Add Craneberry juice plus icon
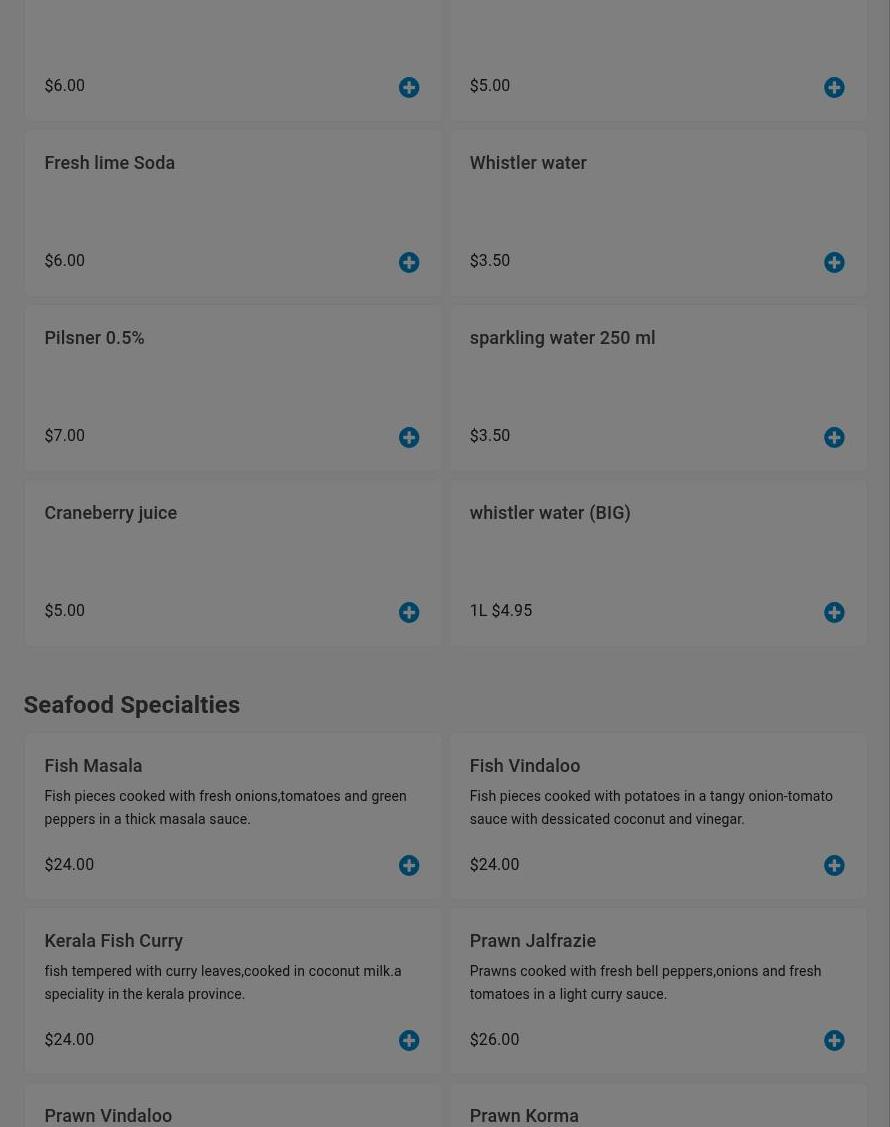 409,612
